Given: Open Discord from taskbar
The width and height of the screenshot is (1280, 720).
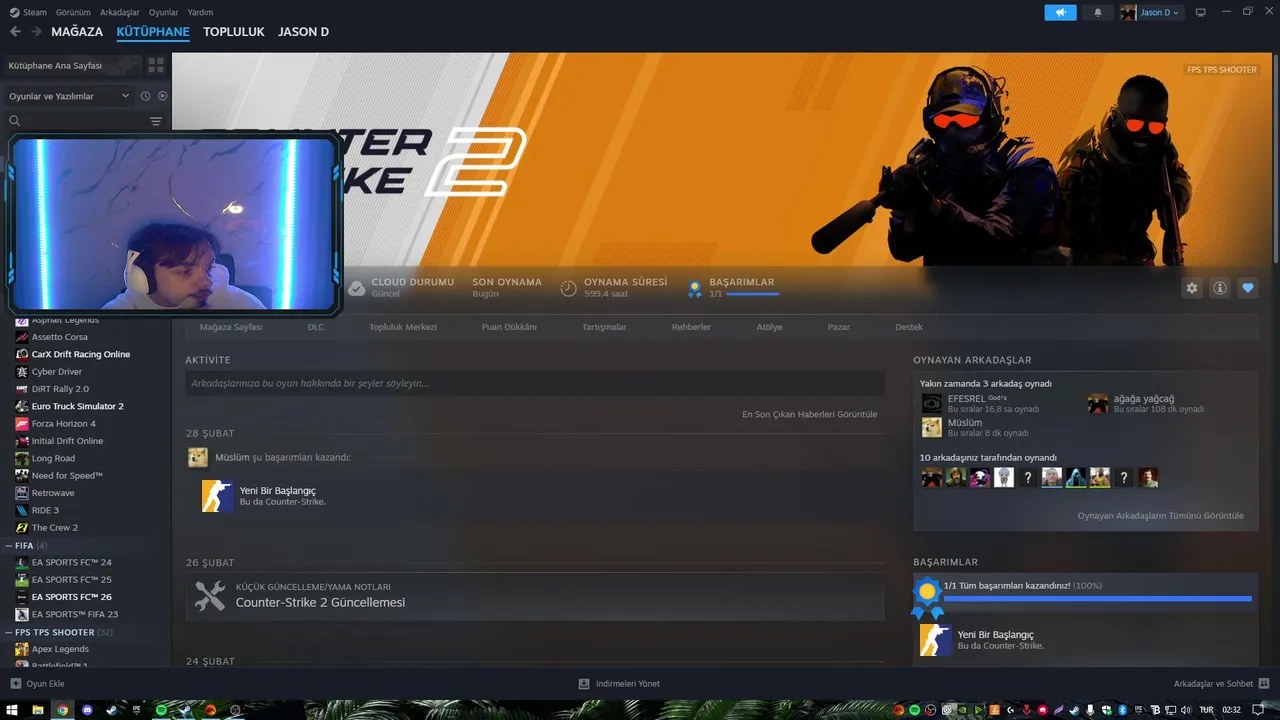Looking at the screenshot, I should [x=87, y=710].
